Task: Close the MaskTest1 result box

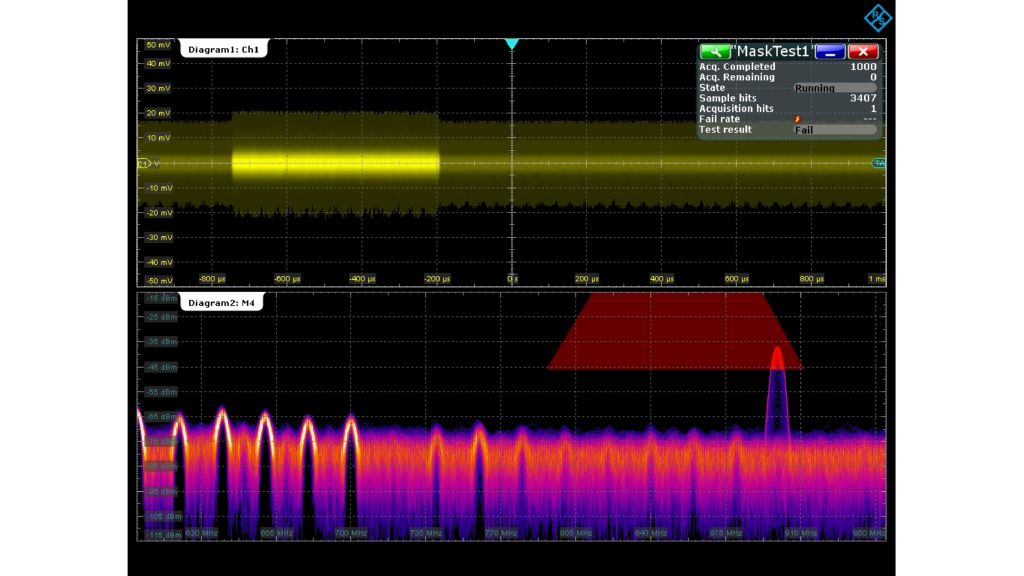Action: pyautogui.click(x=863, y=52)
